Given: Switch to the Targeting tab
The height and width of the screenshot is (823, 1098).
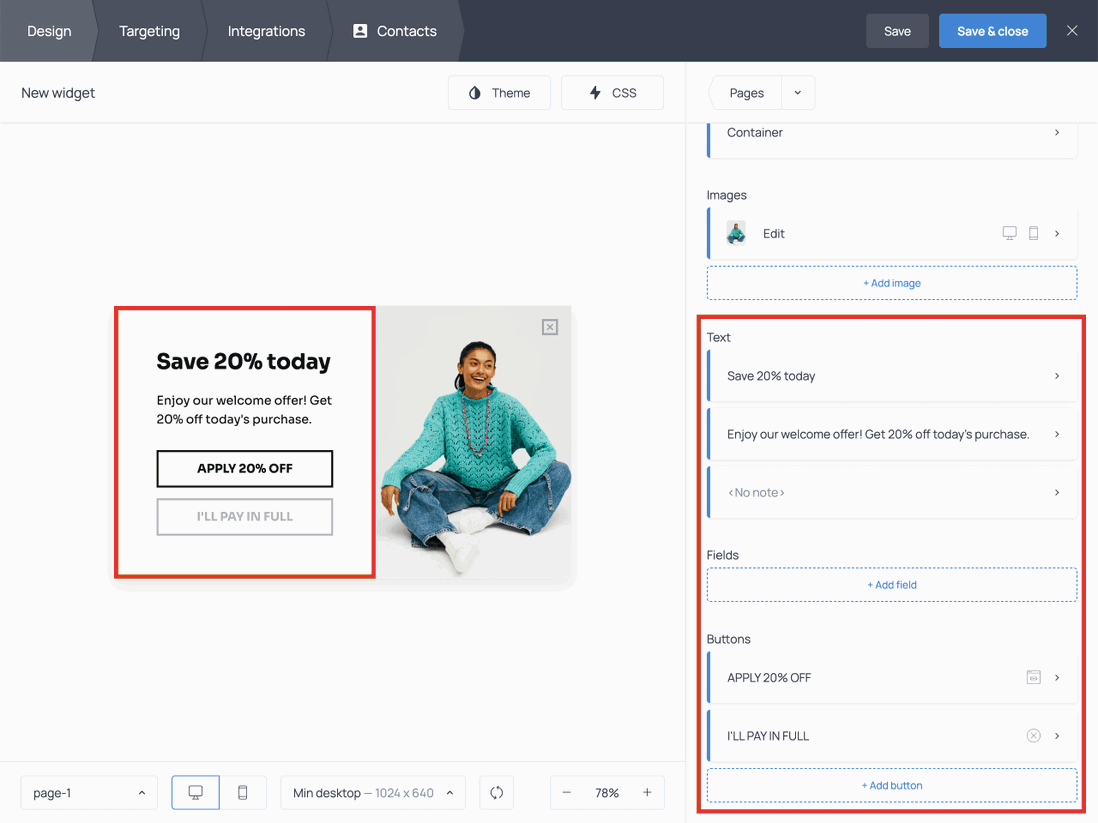Looking at the screenshot, I should pos(149,31).
